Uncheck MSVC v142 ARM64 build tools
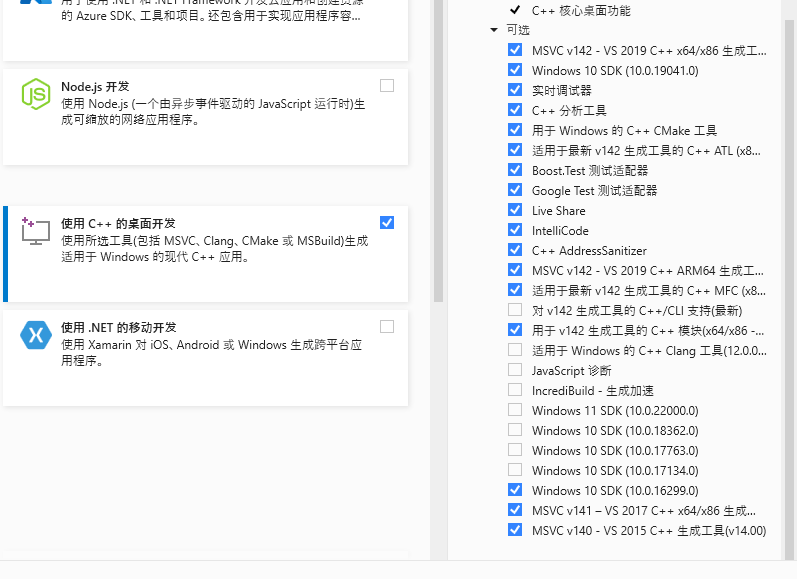This screenshot has width=797, height=579. pos(515,270)
